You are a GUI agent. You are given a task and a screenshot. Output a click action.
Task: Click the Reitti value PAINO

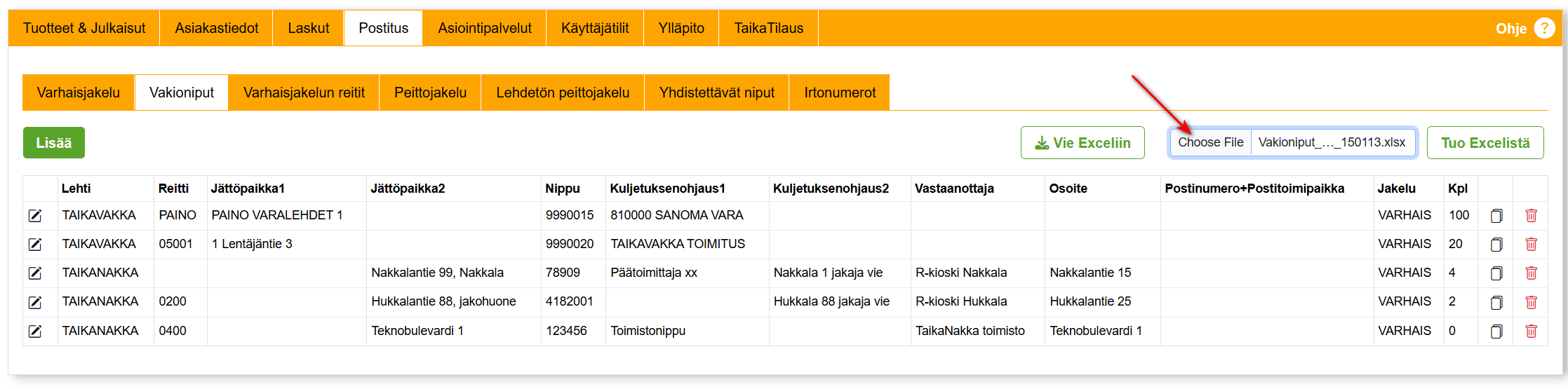[177, 215]
